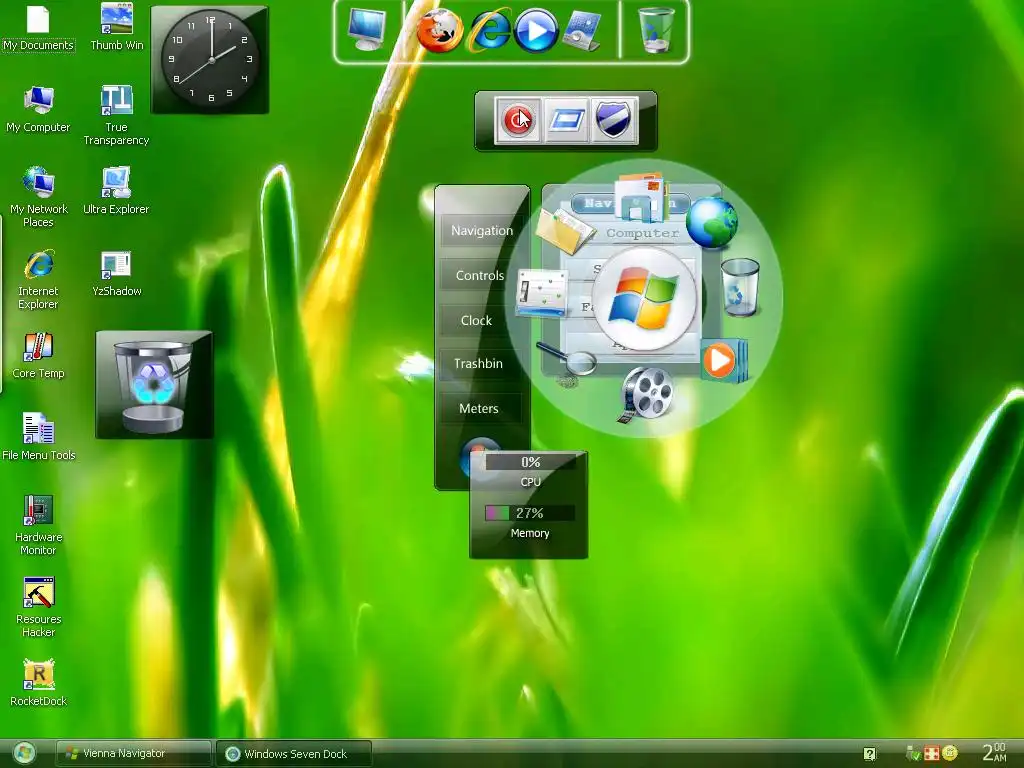Viewport: 1024px width, 768px height.
Task: Open My Computer desktop icon
Action: [38, 109]
